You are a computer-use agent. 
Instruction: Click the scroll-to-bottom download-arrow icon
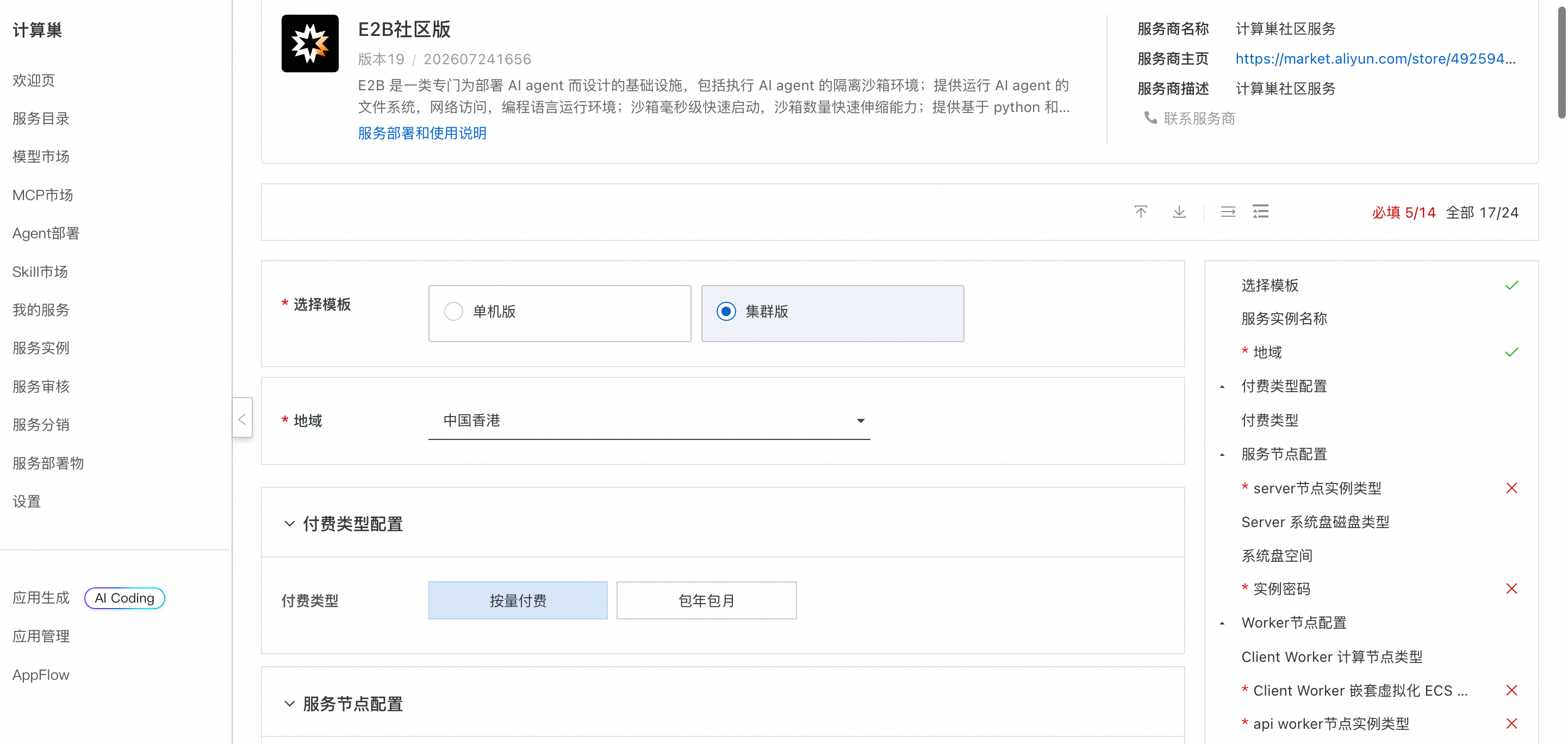[1179, 212]
